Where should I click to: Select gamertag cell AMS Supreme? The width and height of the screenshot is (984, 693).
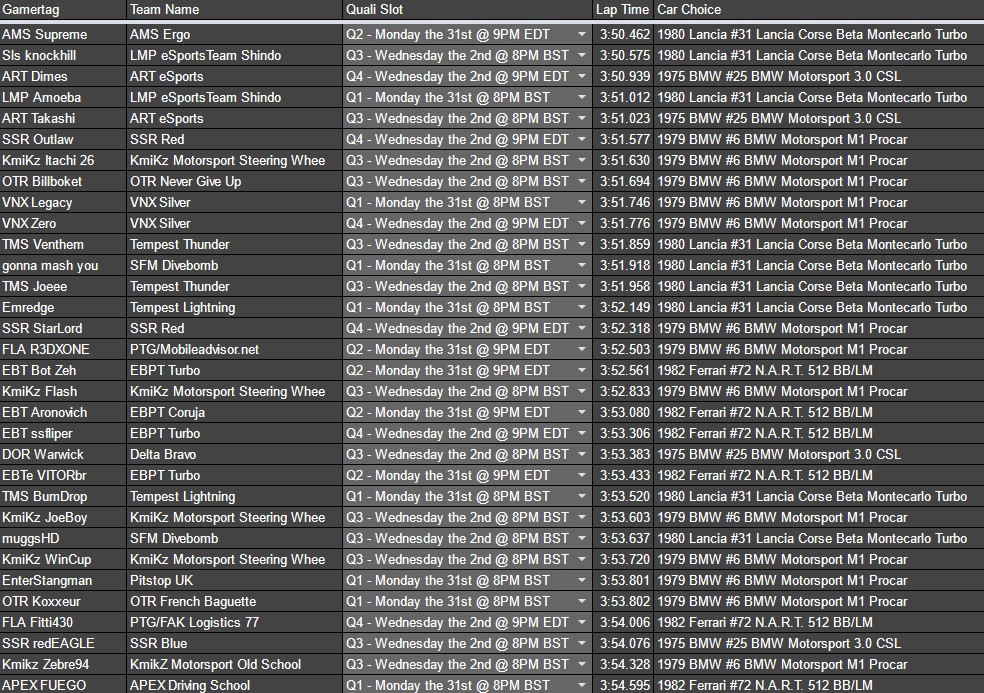(x=63, y=35)
